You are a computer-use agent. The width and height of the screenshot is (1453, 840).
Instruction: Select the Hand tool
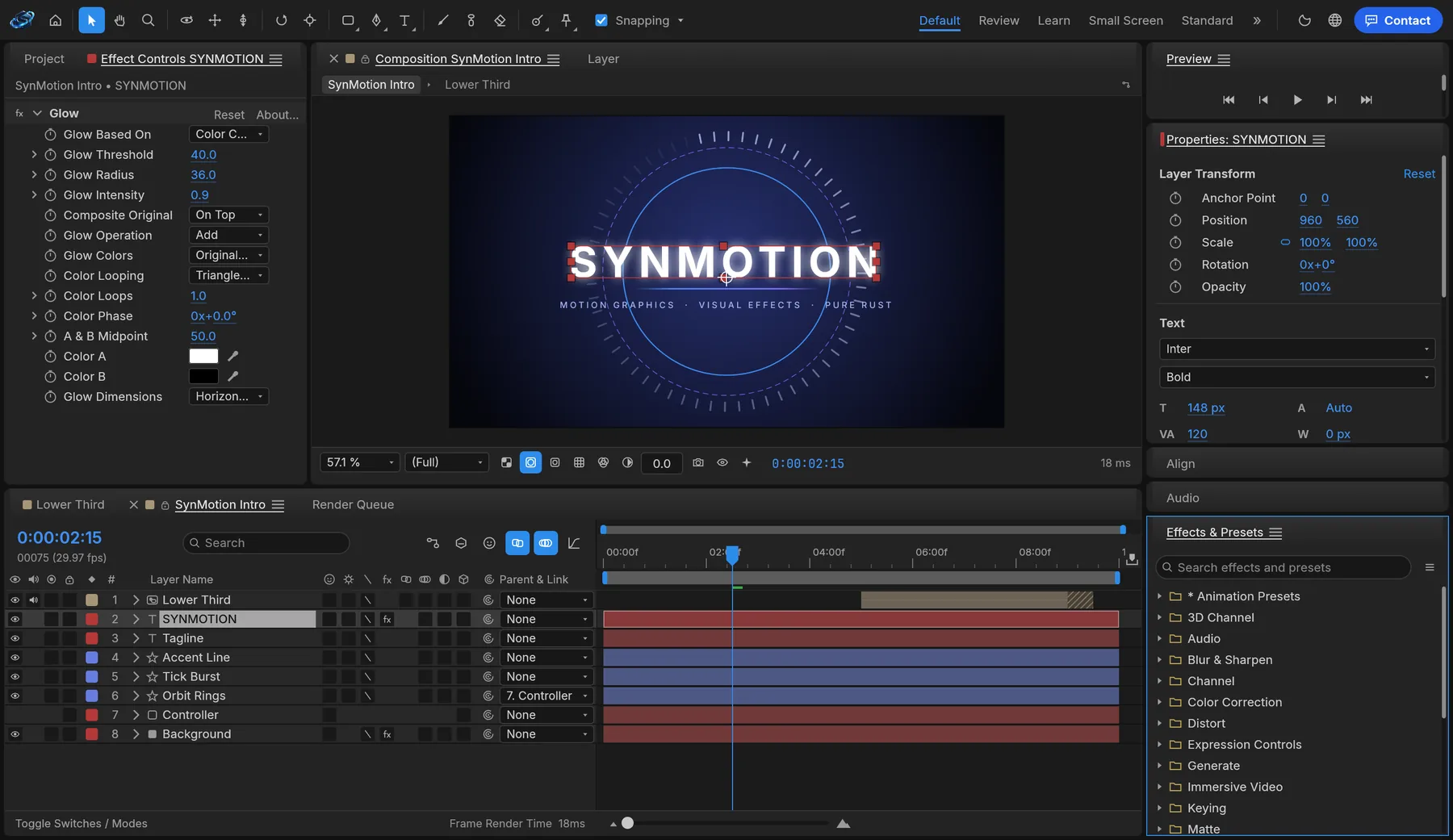point(119,20)
